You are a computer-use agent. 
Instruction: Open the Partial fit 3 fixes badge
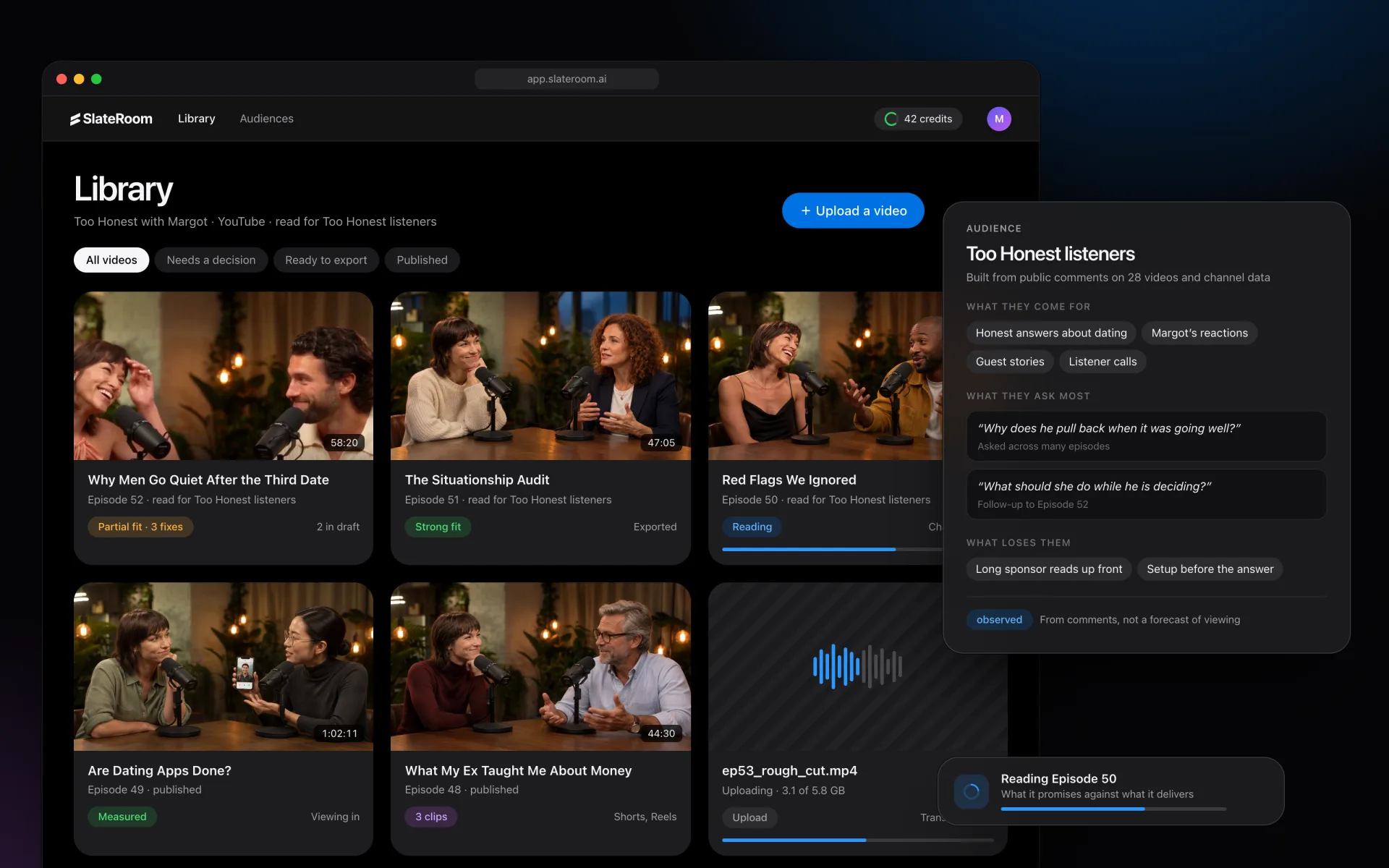pos(140,527)
